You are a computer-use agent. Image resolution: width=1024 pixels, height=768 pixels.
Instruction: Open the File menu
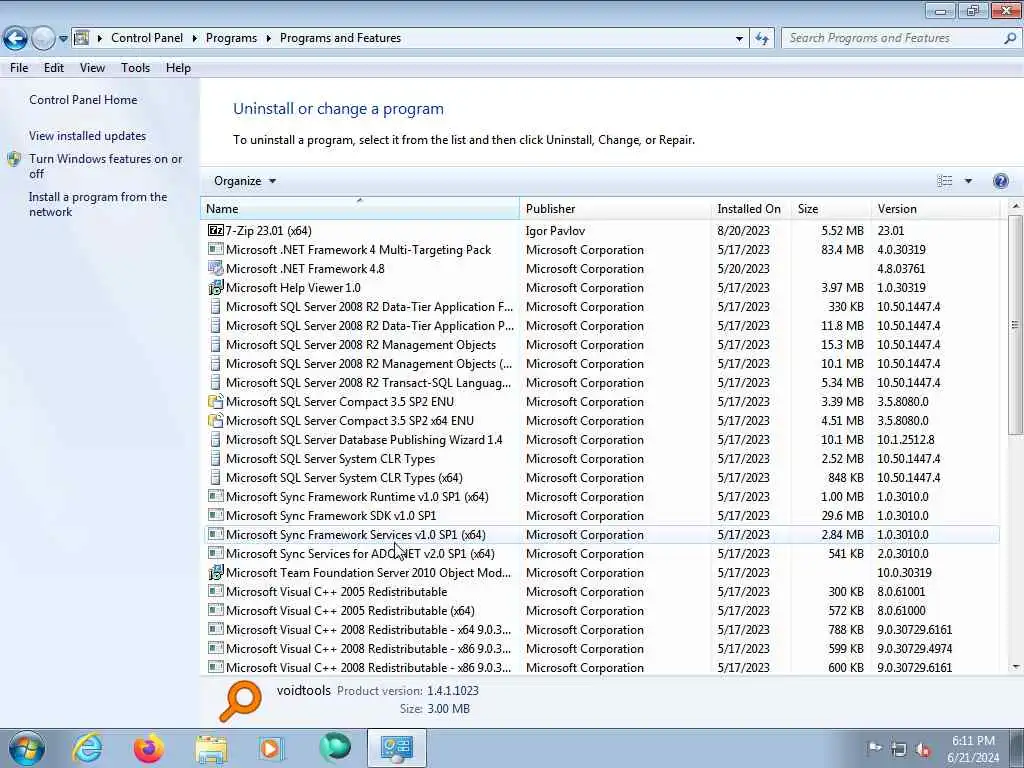tap(19, 68)
